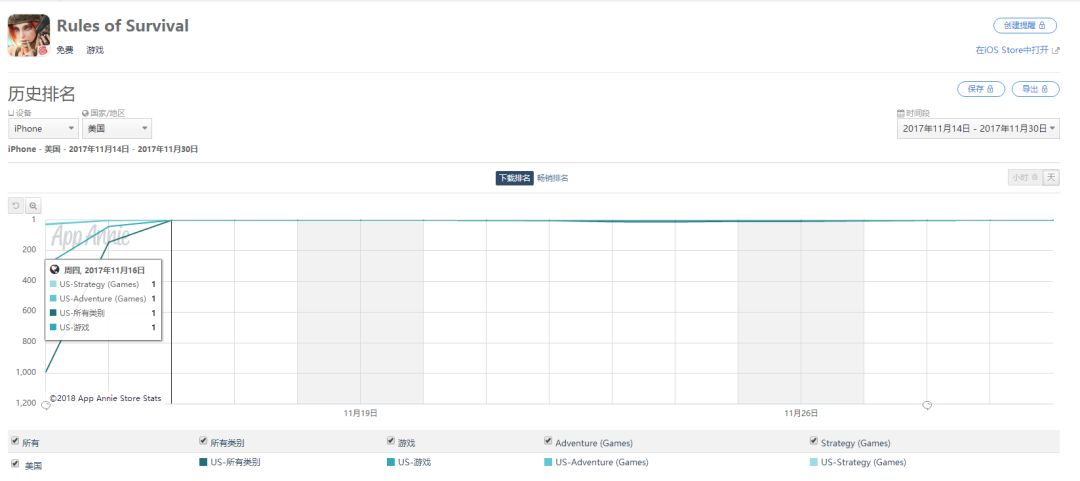Screen dimensions: 1080x481
Task: Click the 创建提醒 button
Action: [x=1025, y=25]
